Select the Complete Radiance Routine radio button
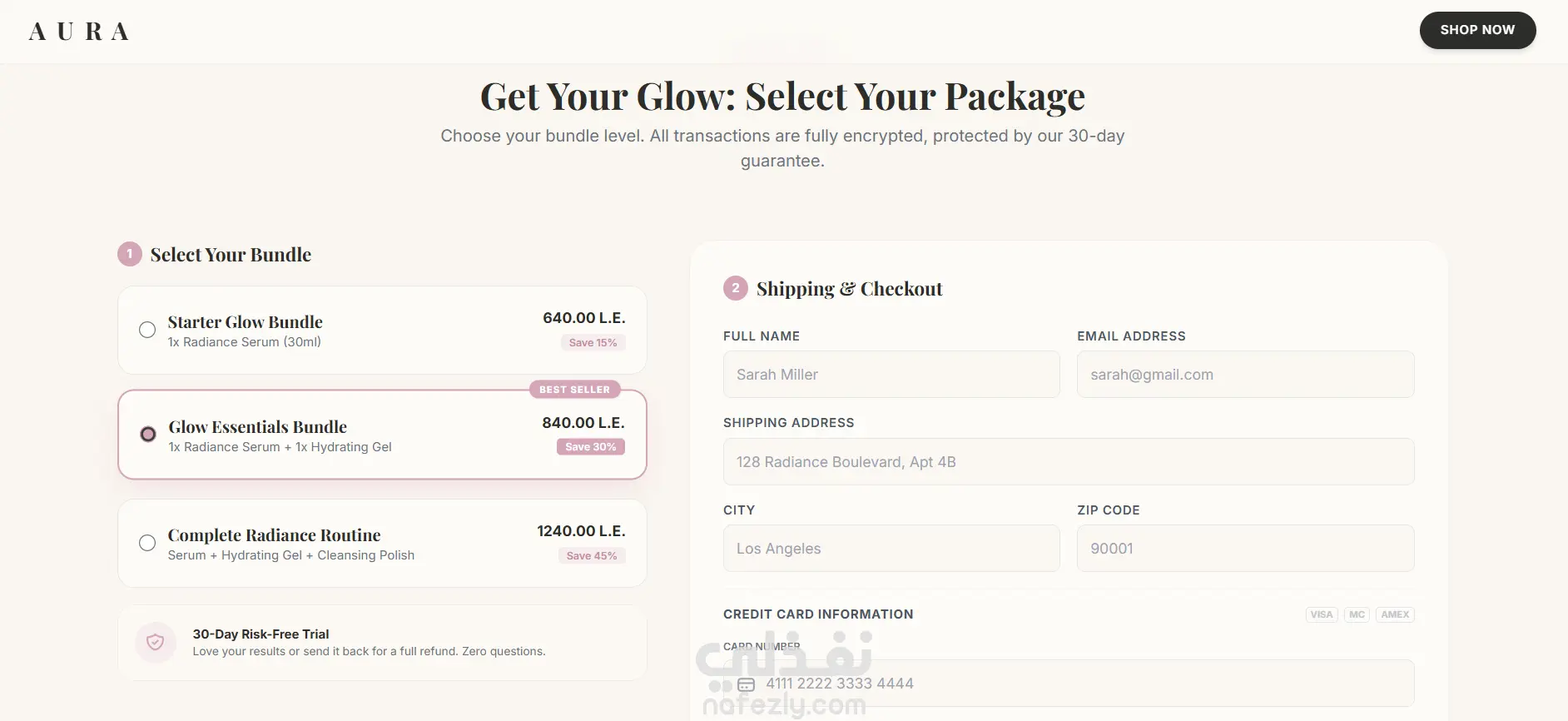Viewport: 1568px width, 721px height. coord(147,543)
